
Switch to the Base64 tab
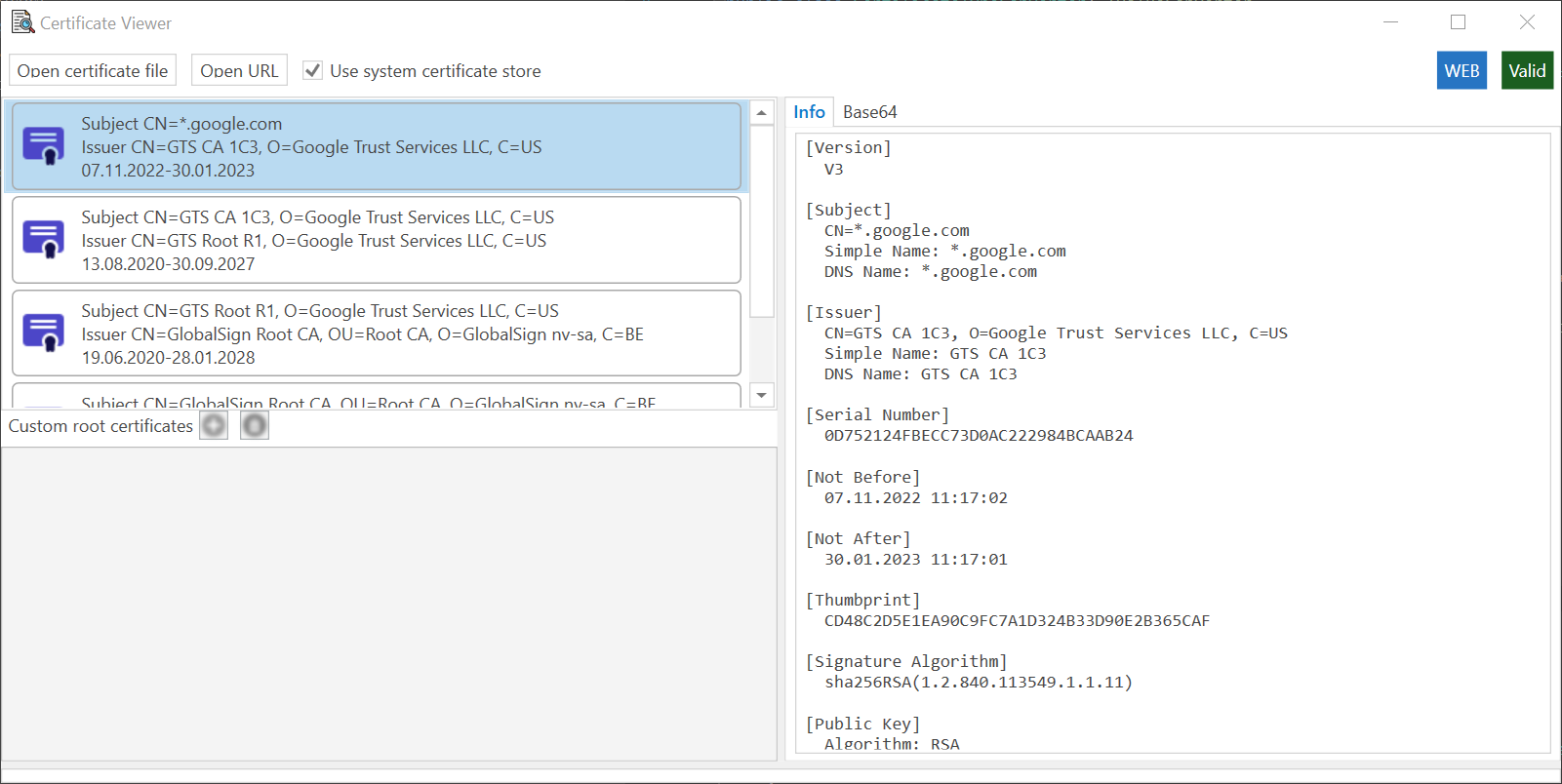pyautogui.click(x=870, y=112)
